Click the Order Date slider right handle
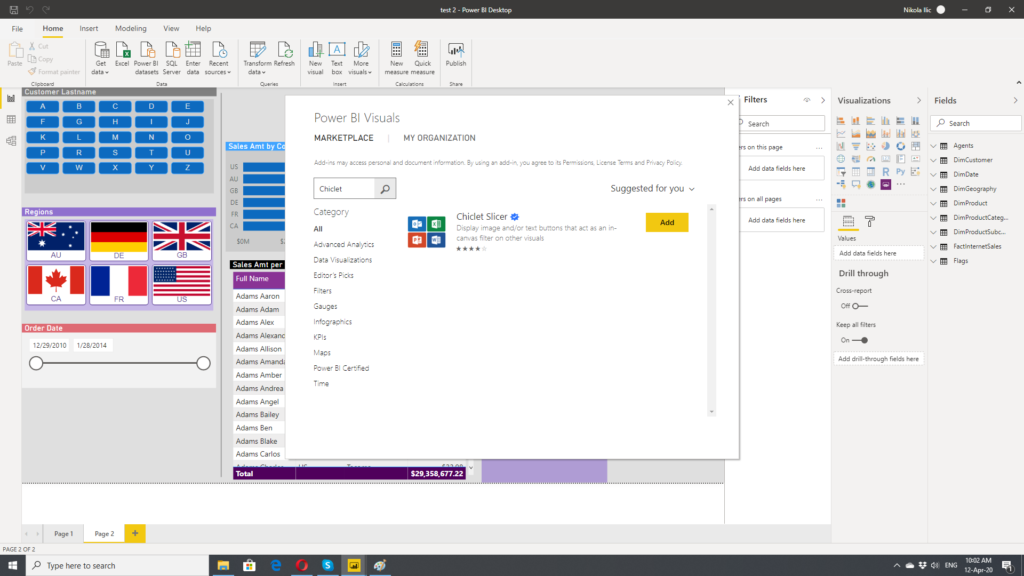 [203, 363]
